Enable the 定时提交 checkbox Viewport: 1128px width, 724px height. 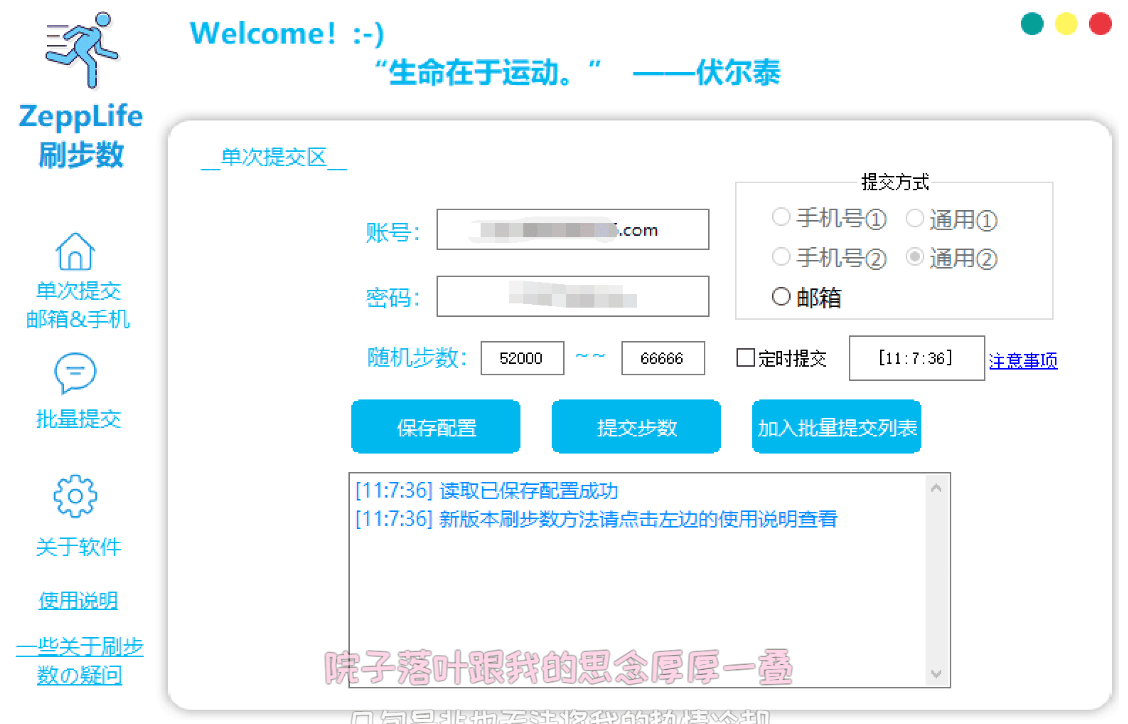click(744, 358)
